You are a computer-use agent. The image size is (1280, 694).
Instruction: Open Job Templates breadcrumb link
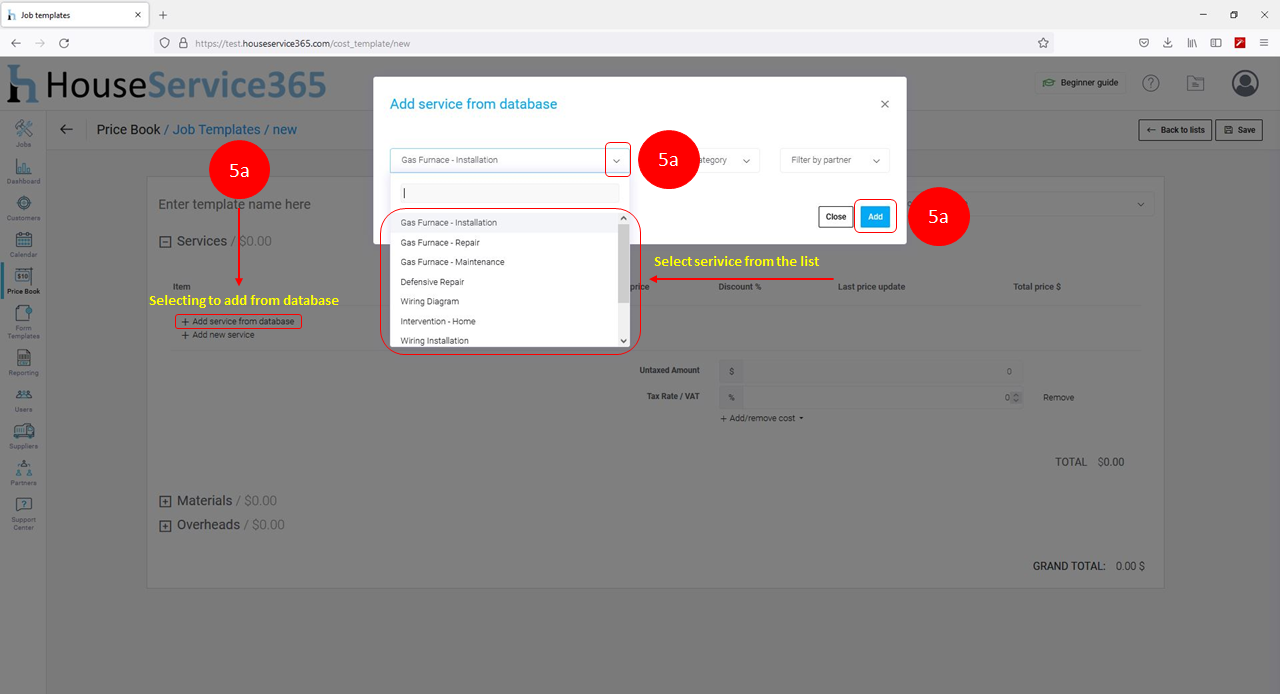216,129
